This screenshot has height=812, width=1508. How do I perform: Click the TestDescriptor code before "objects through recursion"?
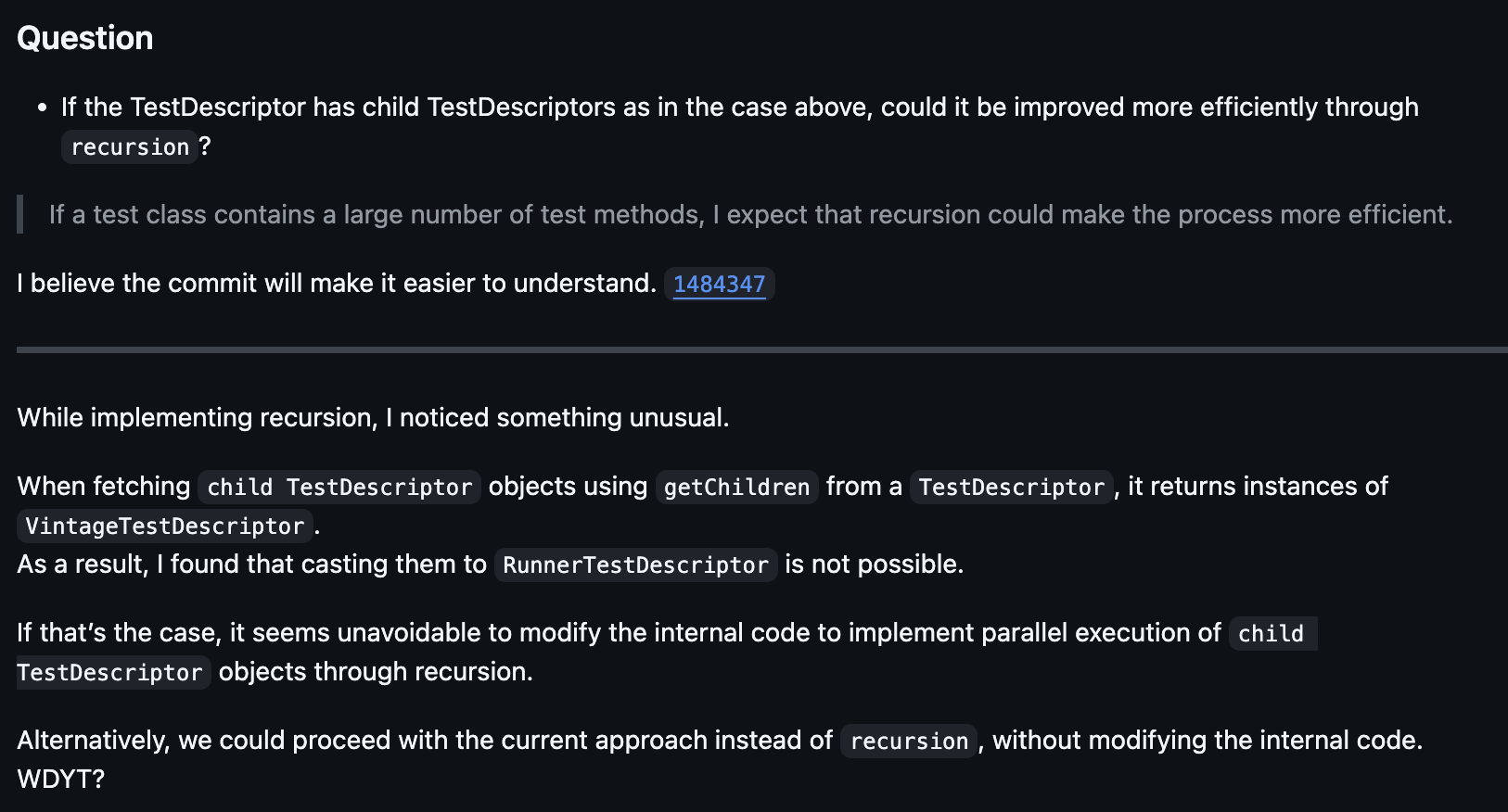[109, 672]
